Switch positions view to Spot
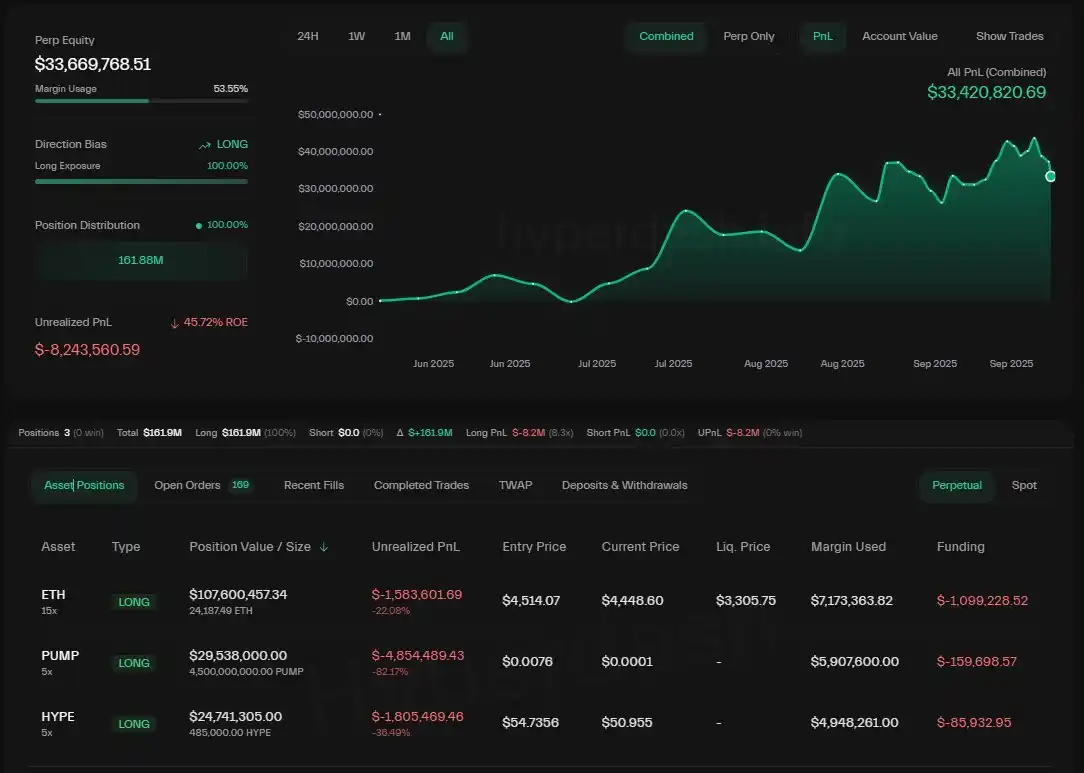This screenshot has height=773, width=1084. [x=1024, y=485]
